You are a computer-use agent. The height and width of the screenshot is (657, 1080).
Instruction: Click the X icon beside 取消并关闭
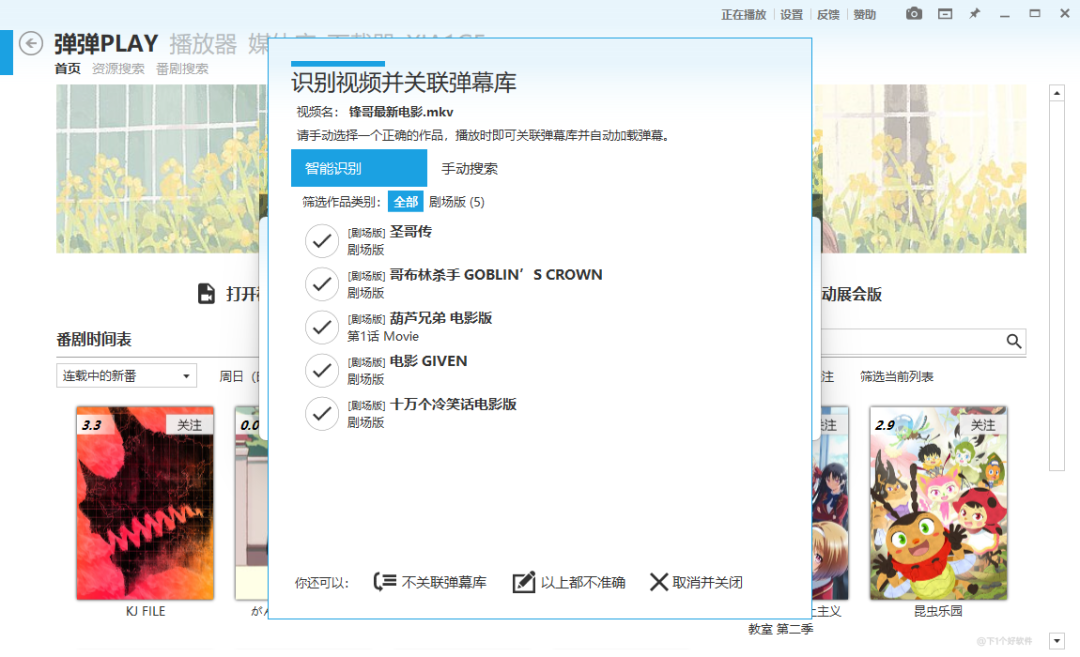[659, 581]
